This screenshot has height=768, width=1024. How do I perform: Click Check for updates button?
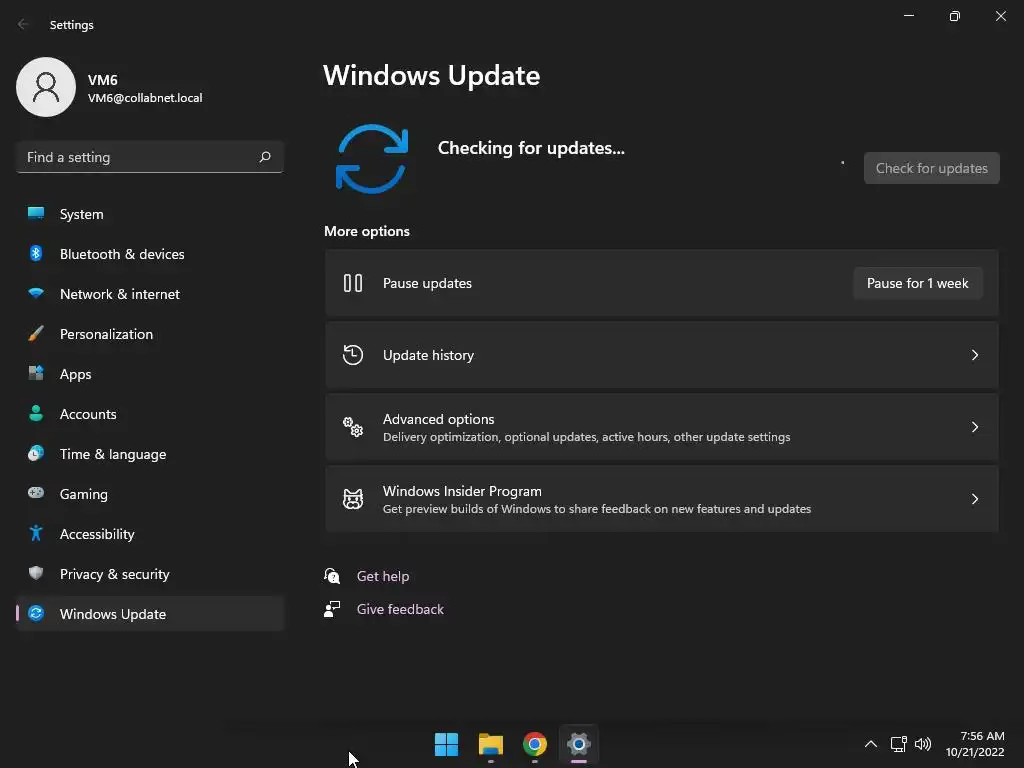931,168
